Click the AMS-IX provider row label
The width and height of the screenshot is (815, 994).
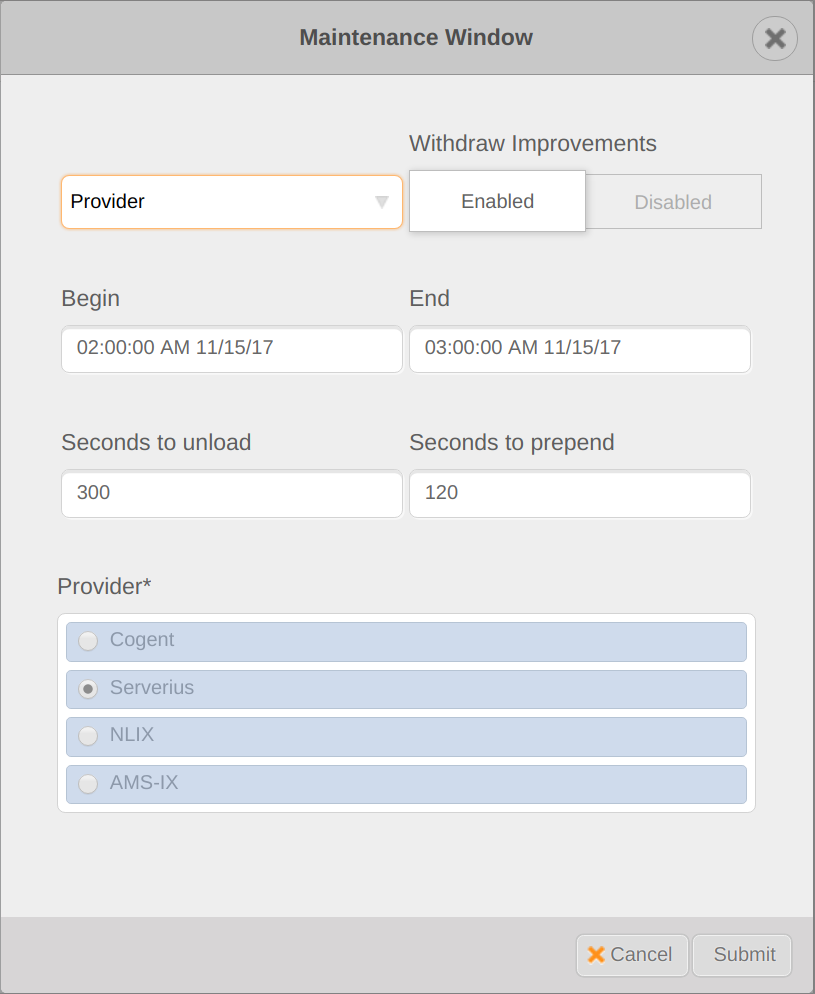[x=144, y=783]
